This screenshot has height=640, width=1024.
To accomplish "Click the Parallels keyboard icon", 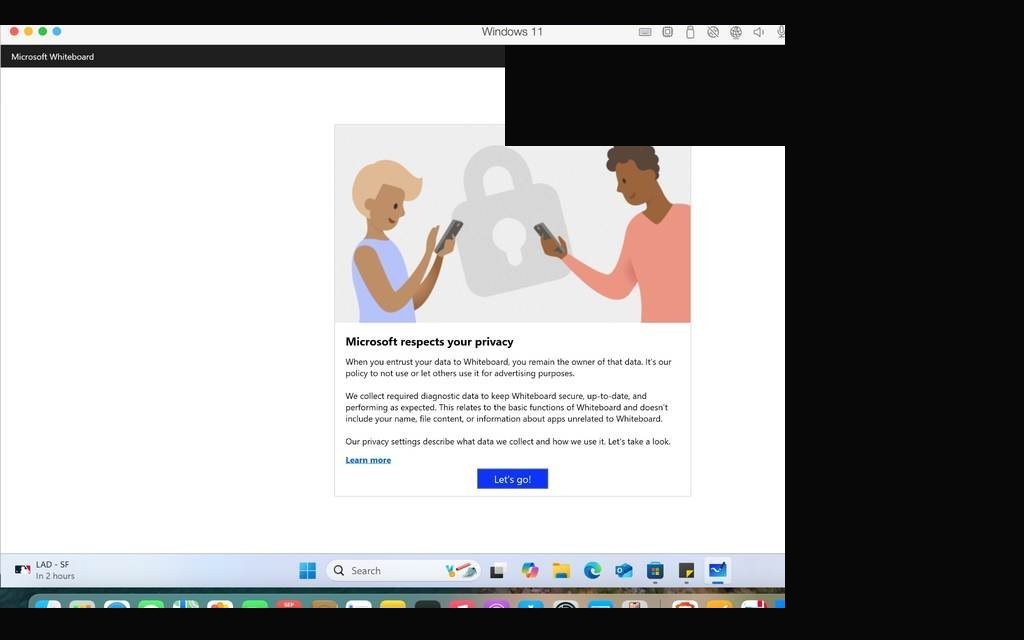I will (x=645, y=31).
